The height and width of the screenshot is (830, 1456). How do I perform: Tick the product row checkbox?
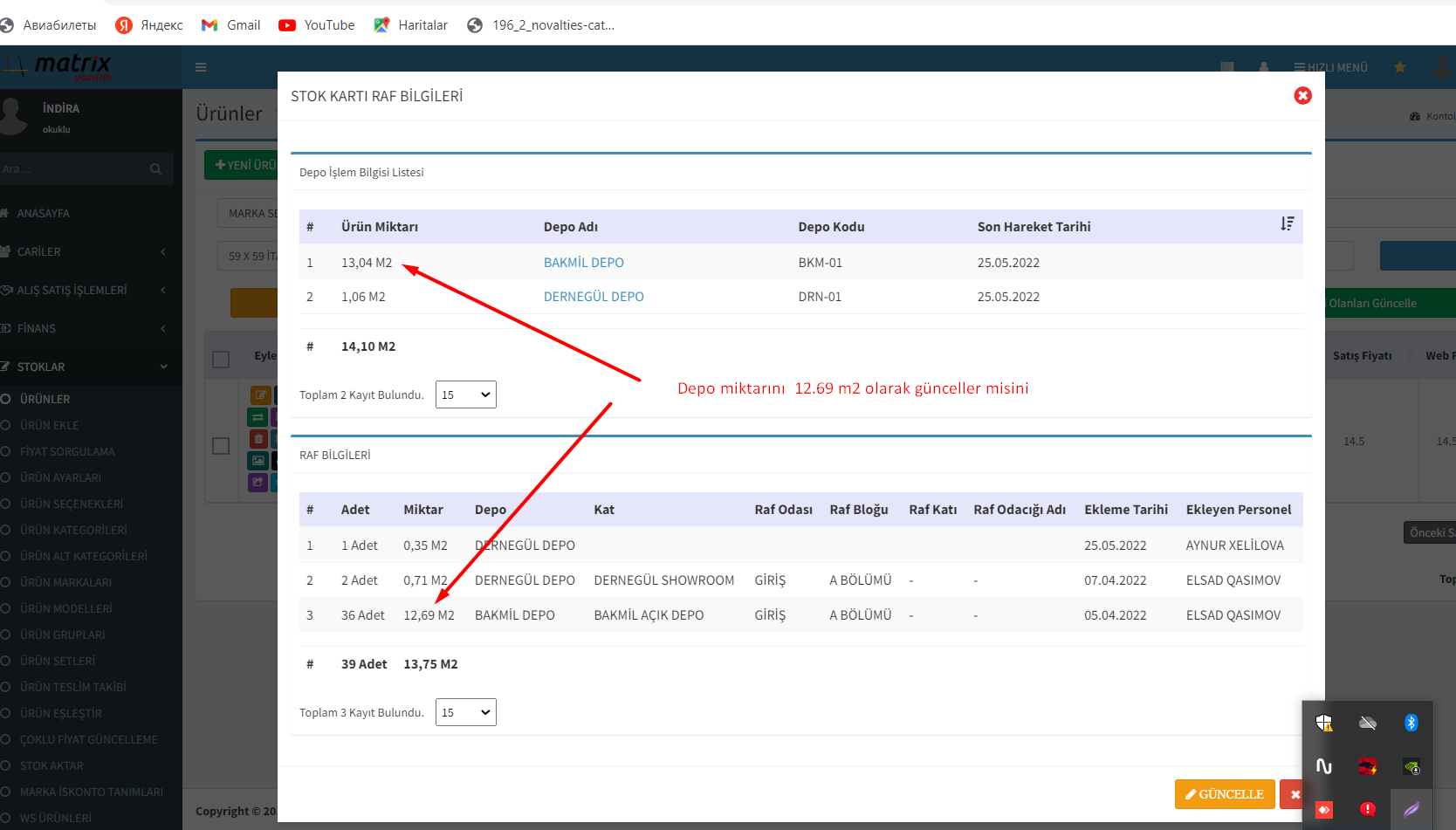point(221,446)
